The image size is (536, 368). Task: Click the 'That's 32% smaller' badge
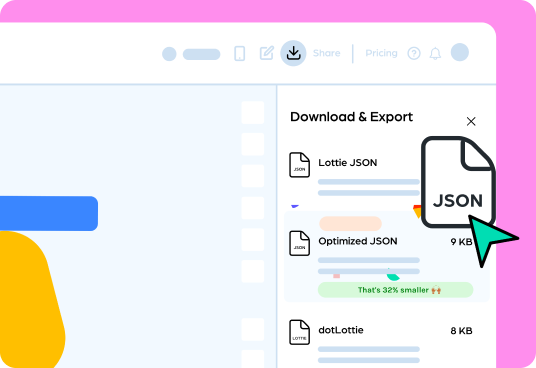click(396, 290)
